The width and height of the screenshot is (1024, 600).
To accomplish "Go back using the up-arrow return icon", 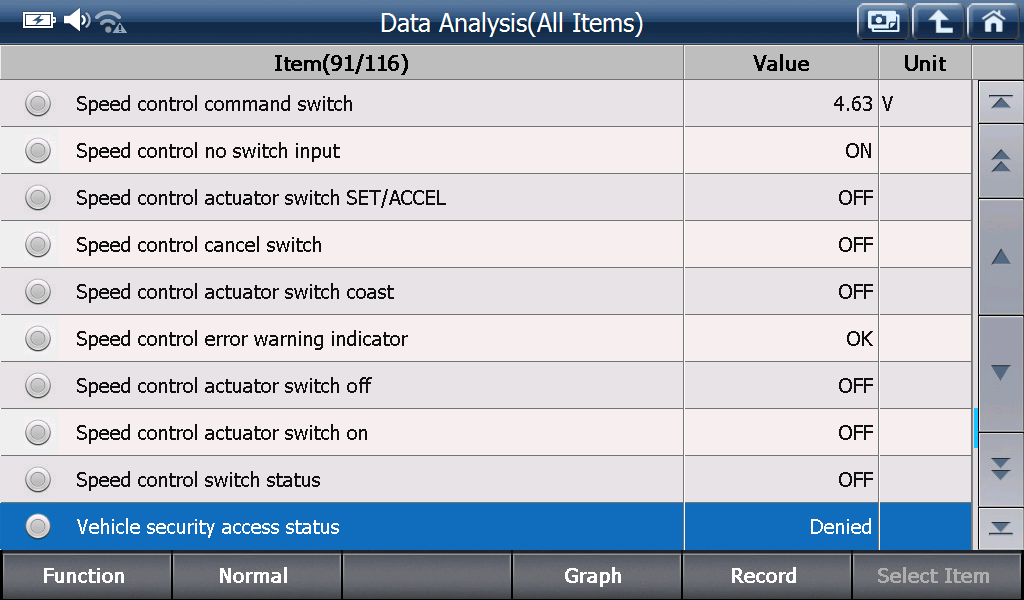I will 938,22.
